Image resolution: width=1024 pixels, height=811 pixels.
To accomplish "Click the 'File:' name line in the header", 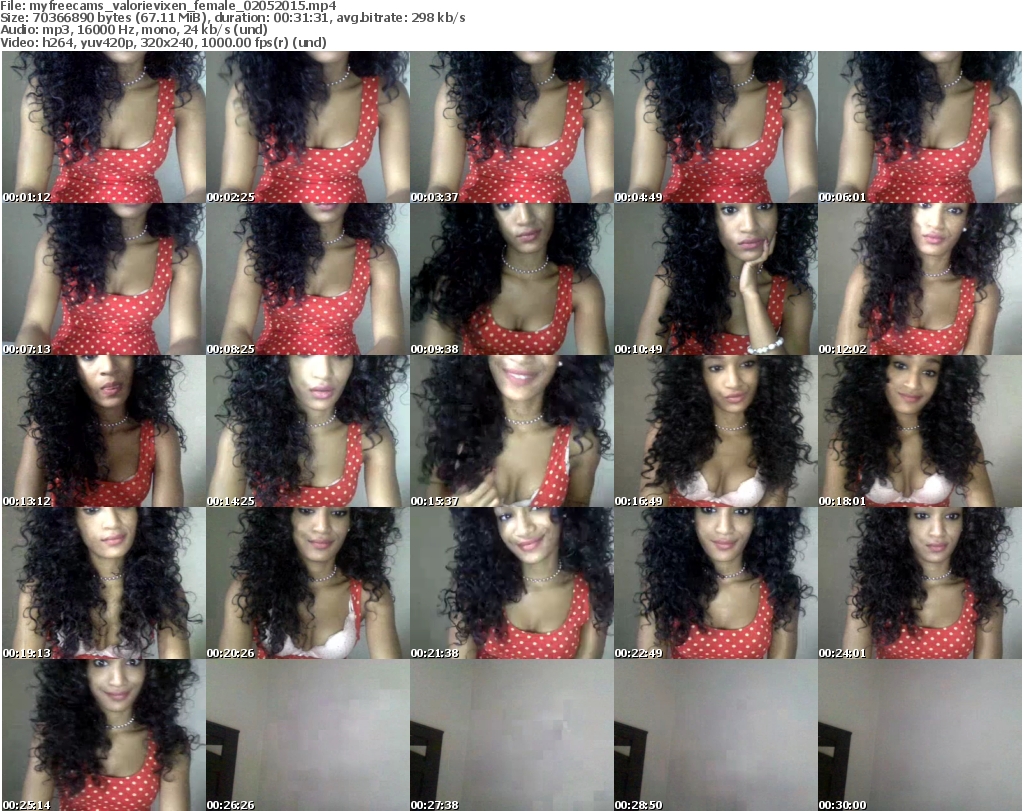I will pos(168,6).
